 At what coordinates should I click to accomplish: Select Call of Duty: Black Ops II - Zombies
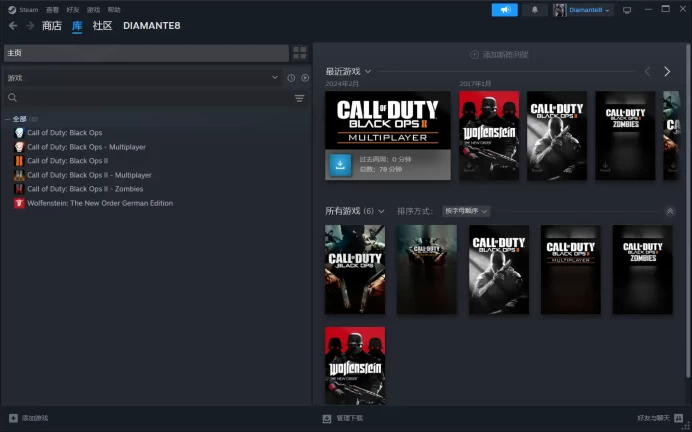(85, 189)
